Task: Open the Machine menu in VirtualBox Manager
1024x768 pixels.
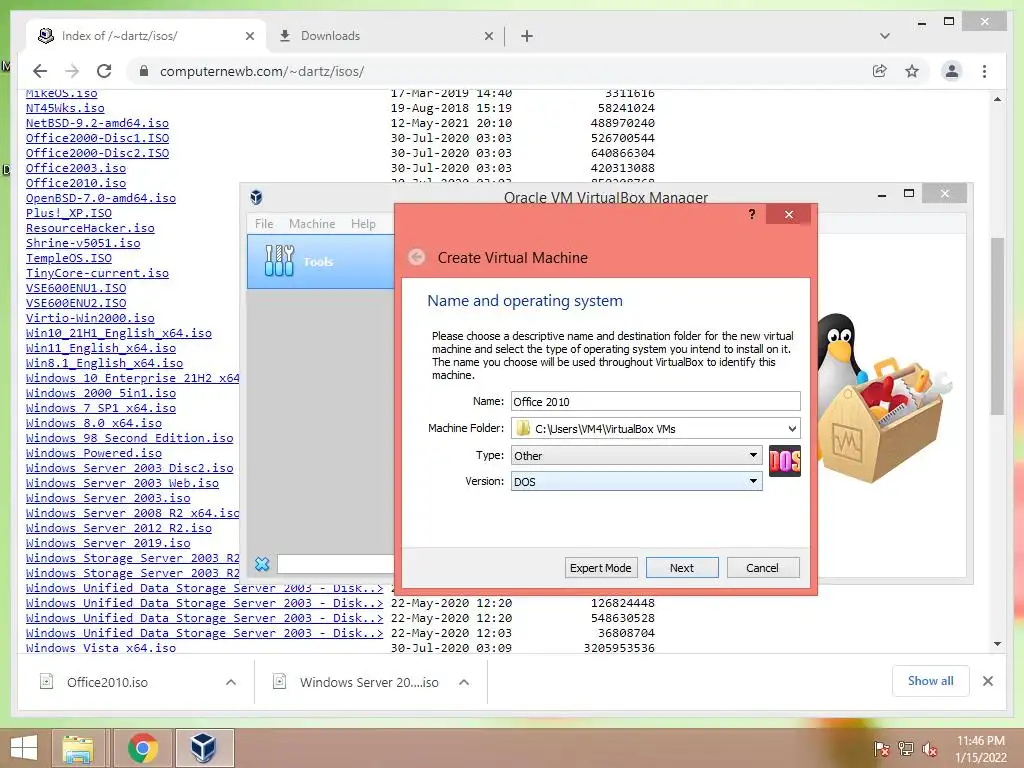Action: (x=312, y=223)
